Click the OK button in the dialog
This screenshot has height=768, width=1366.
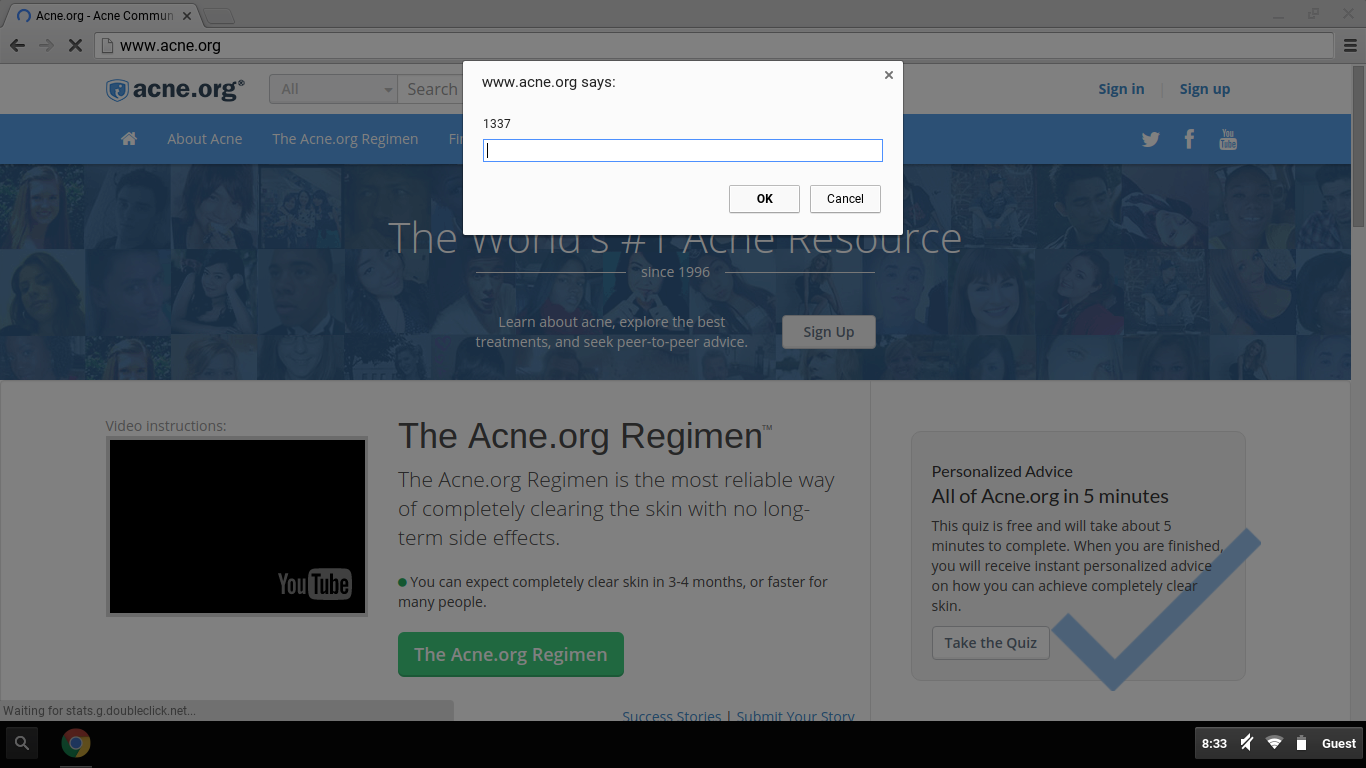(x=764, y=199)
